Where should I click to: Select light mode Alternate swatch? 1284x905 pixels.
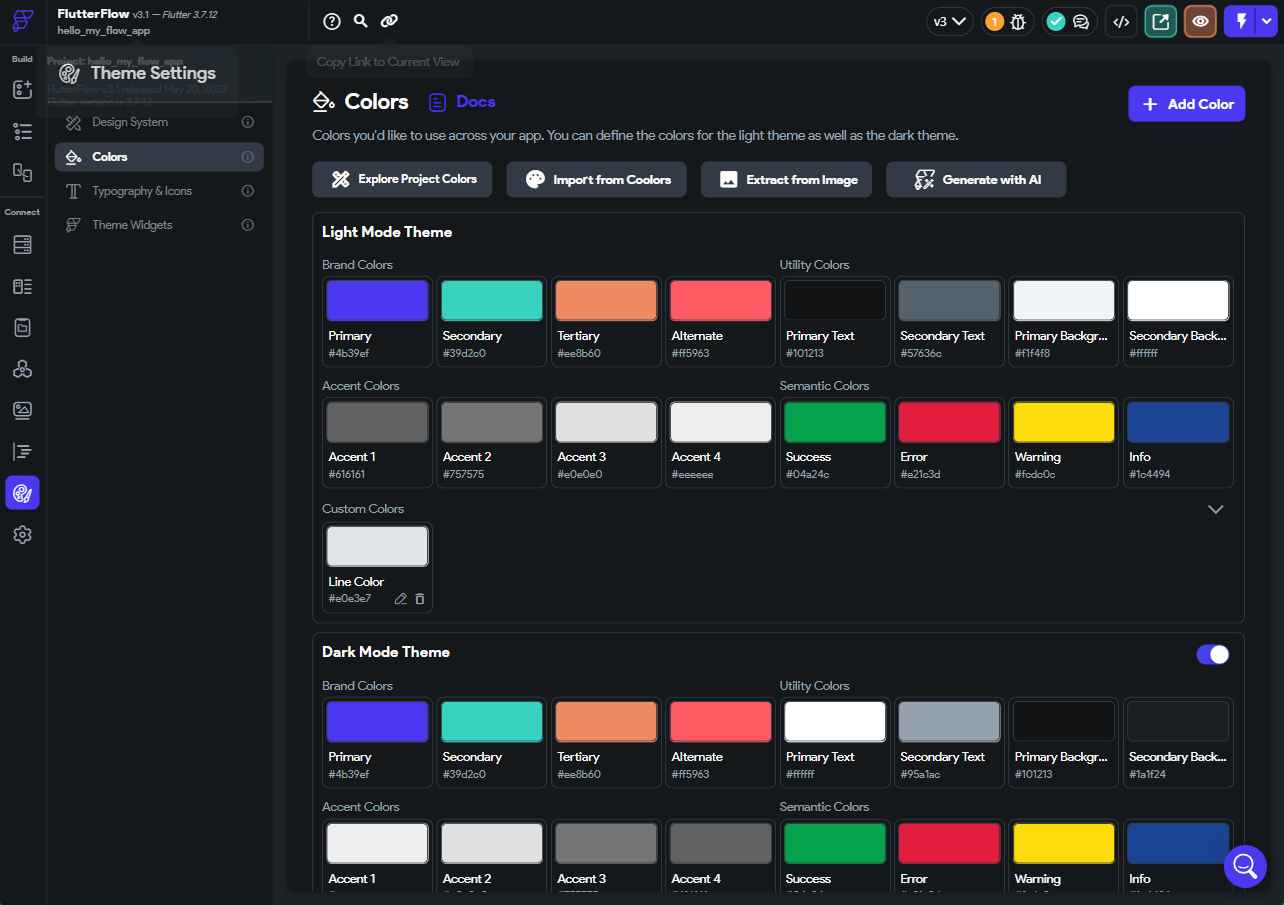tap(721, 300)
